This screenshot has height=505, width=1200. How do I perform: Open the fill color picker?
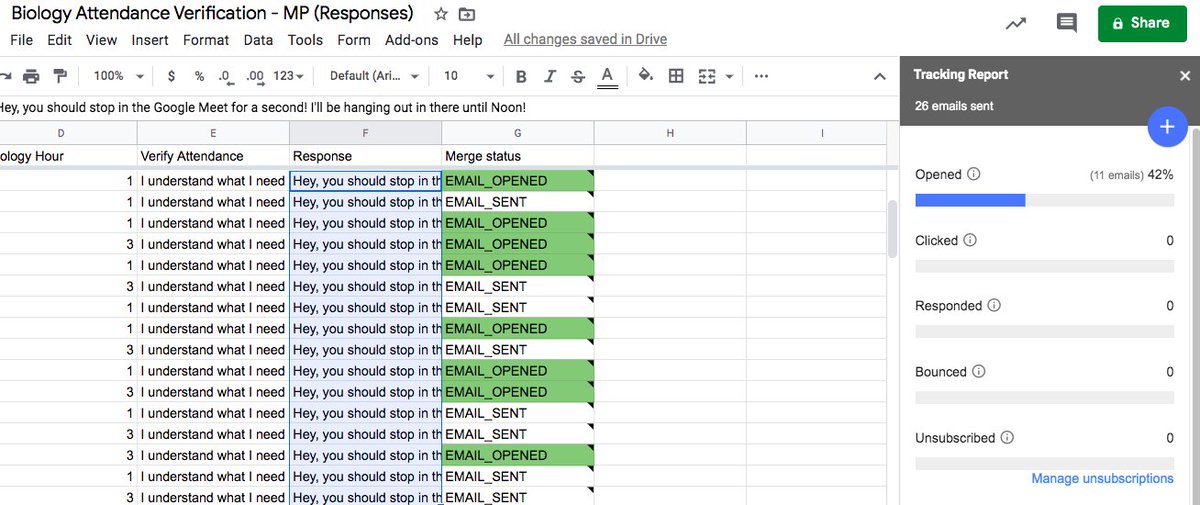[x=646, y=76]
